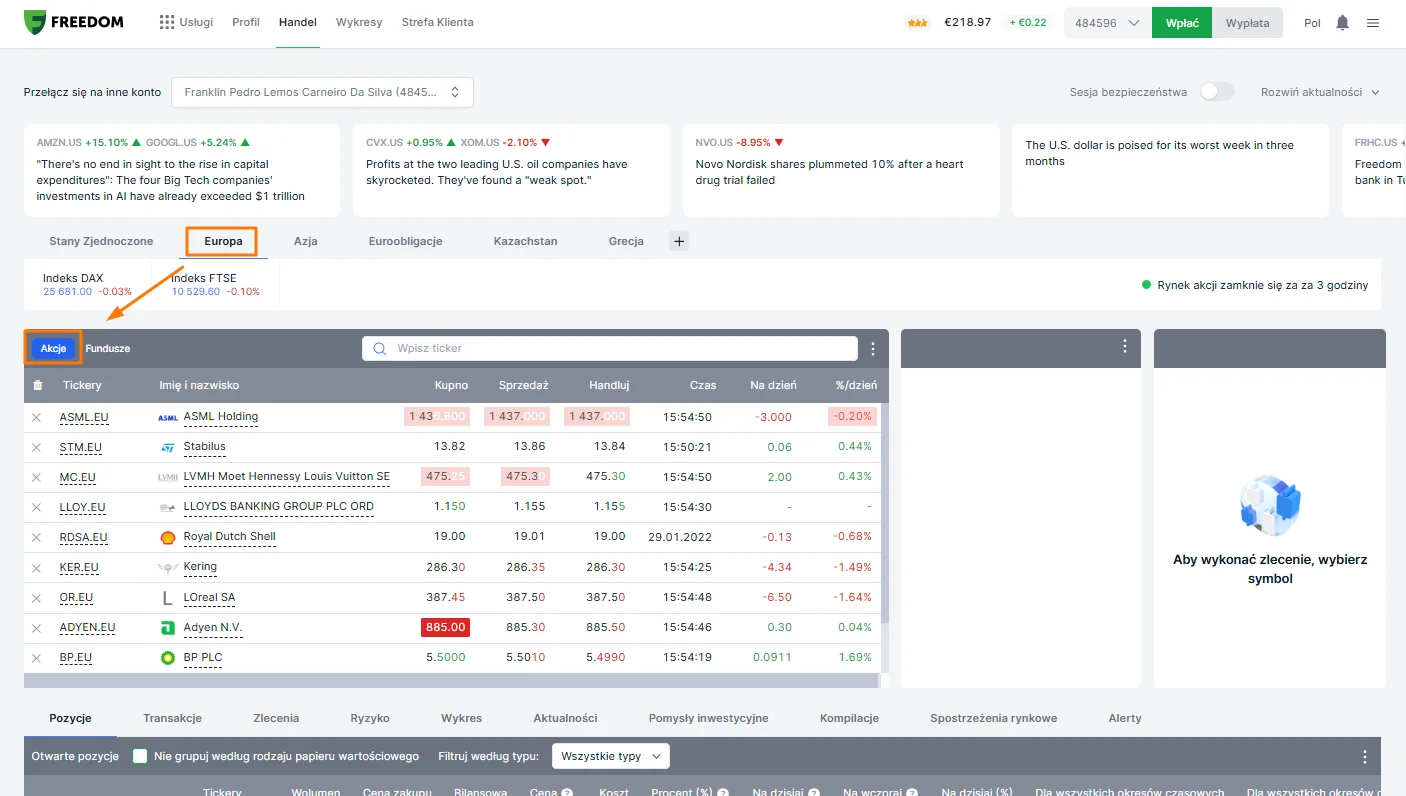Screen dimensions: 1406x796
Task: Add a new market tab with the plus button
Action: [x=679, y=241]
